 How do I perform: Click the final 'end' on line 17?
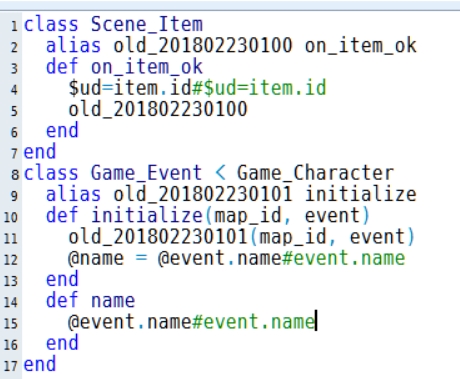(40, 364)
